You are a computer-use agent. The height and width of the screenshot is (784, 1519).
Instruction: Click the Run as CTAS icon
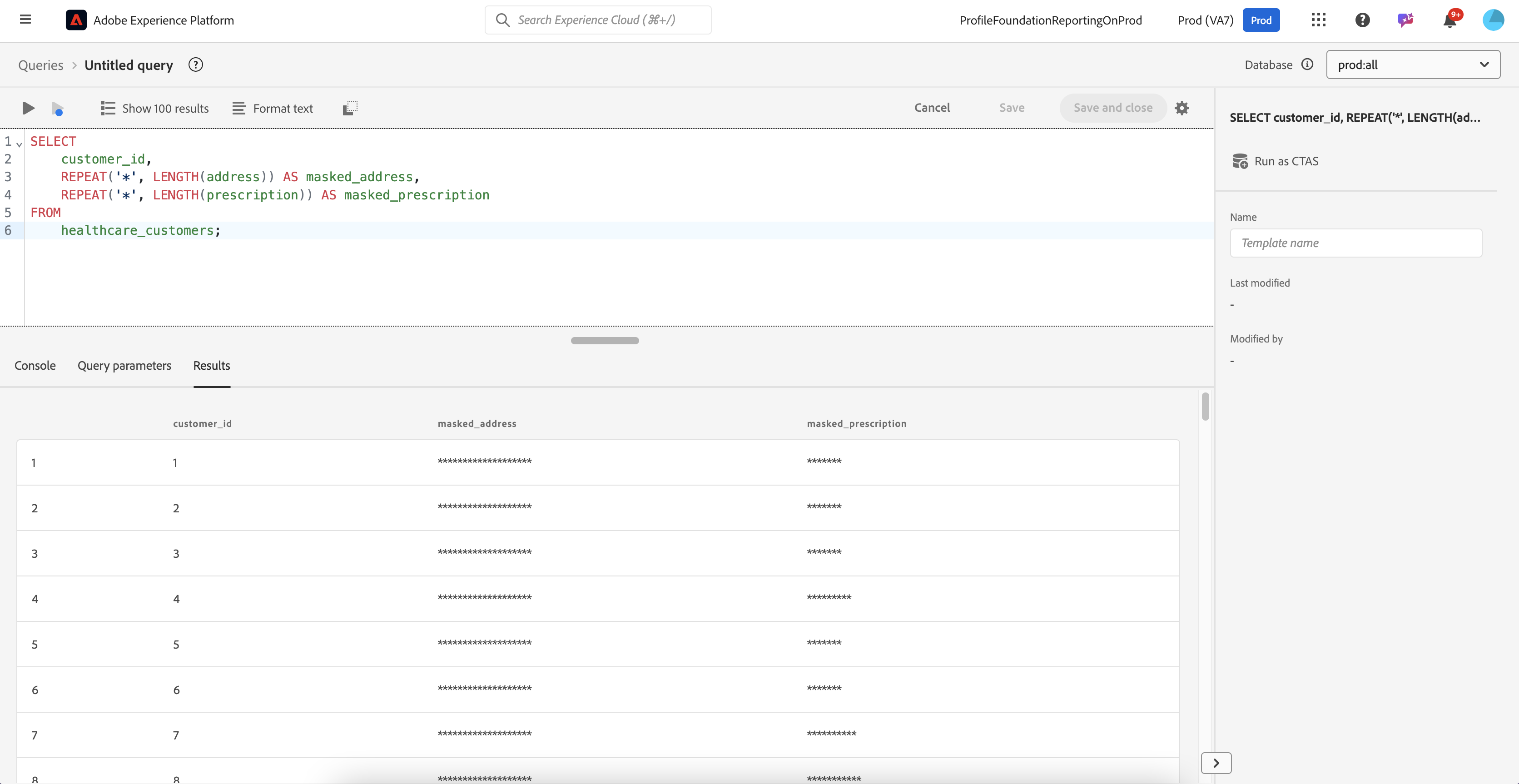[1240, 161]
